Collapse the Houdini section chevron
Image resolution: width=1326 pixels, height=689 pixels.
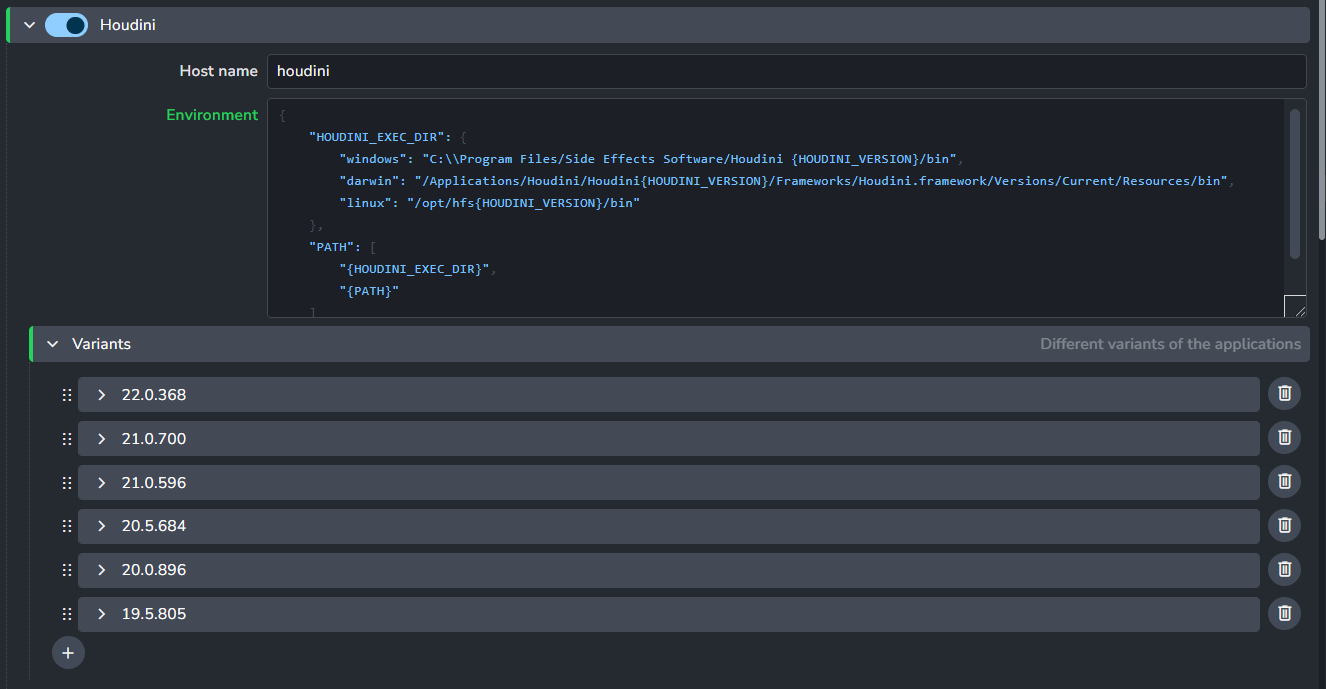29,25
